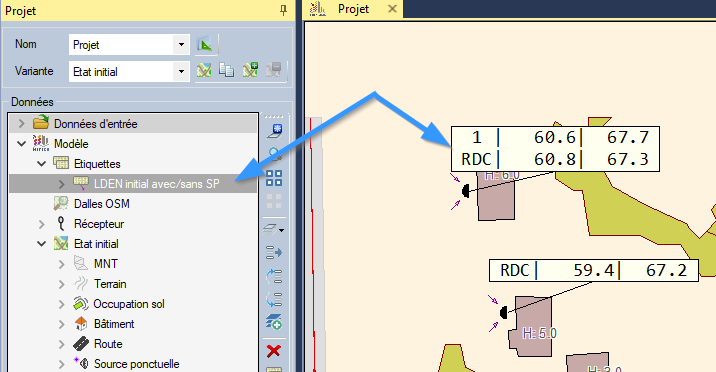Collapse the Modèle node
716x372 pixels.
pos(21,143)
